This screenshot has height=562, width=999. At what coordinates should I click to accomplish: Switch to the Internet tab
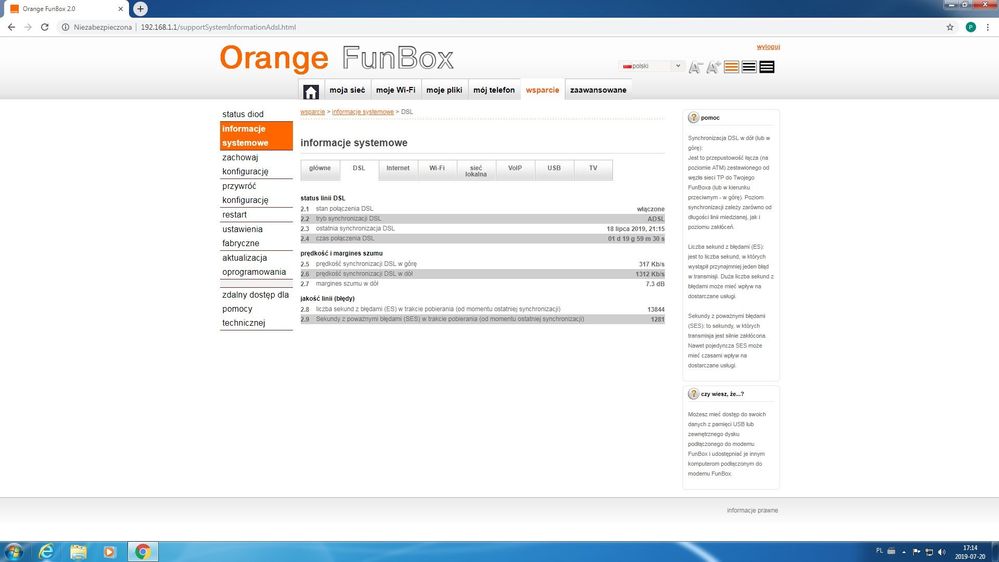(398, 169)
